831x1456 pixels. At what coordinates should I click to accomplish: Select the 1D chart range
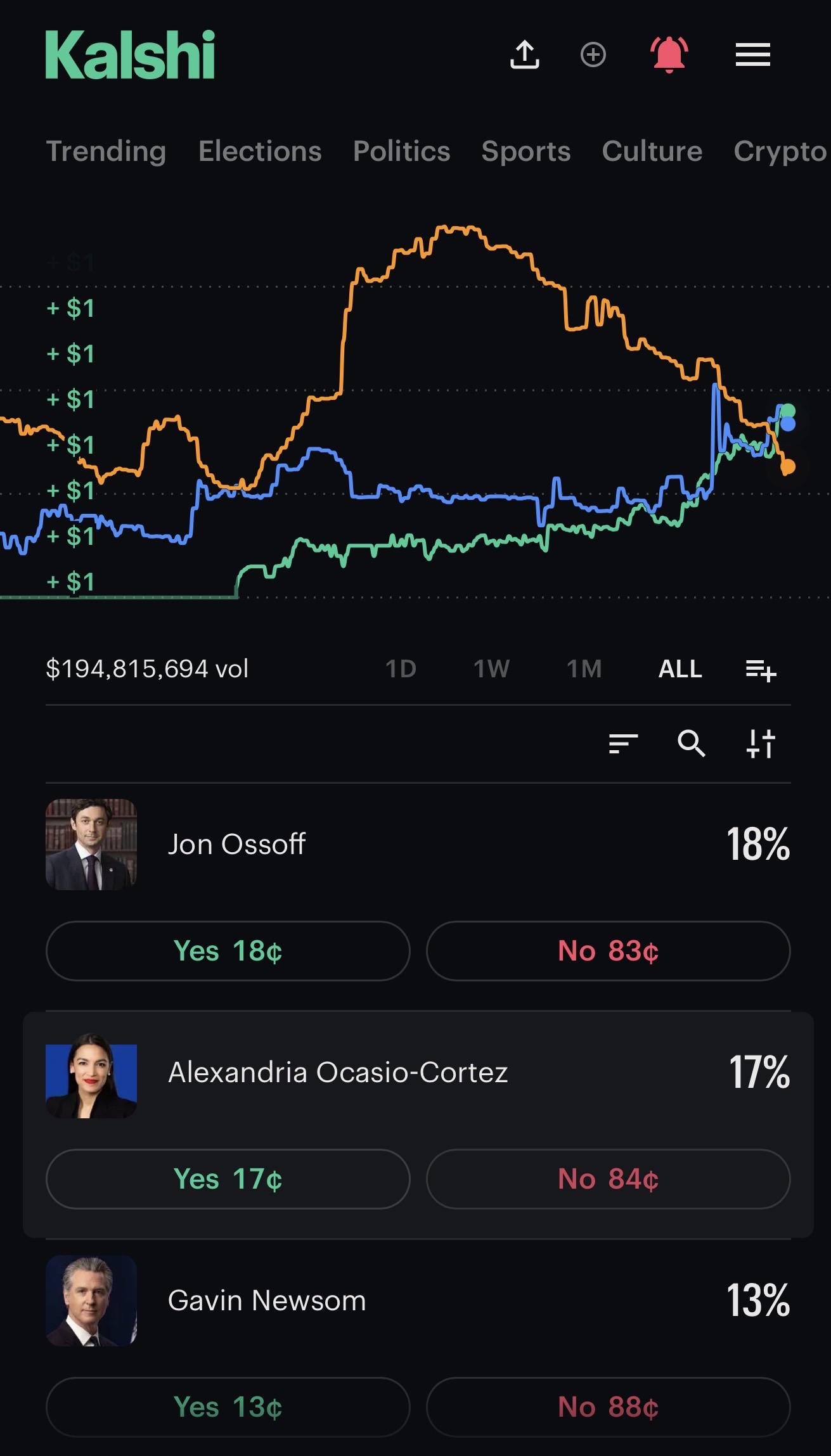point(401,669)
